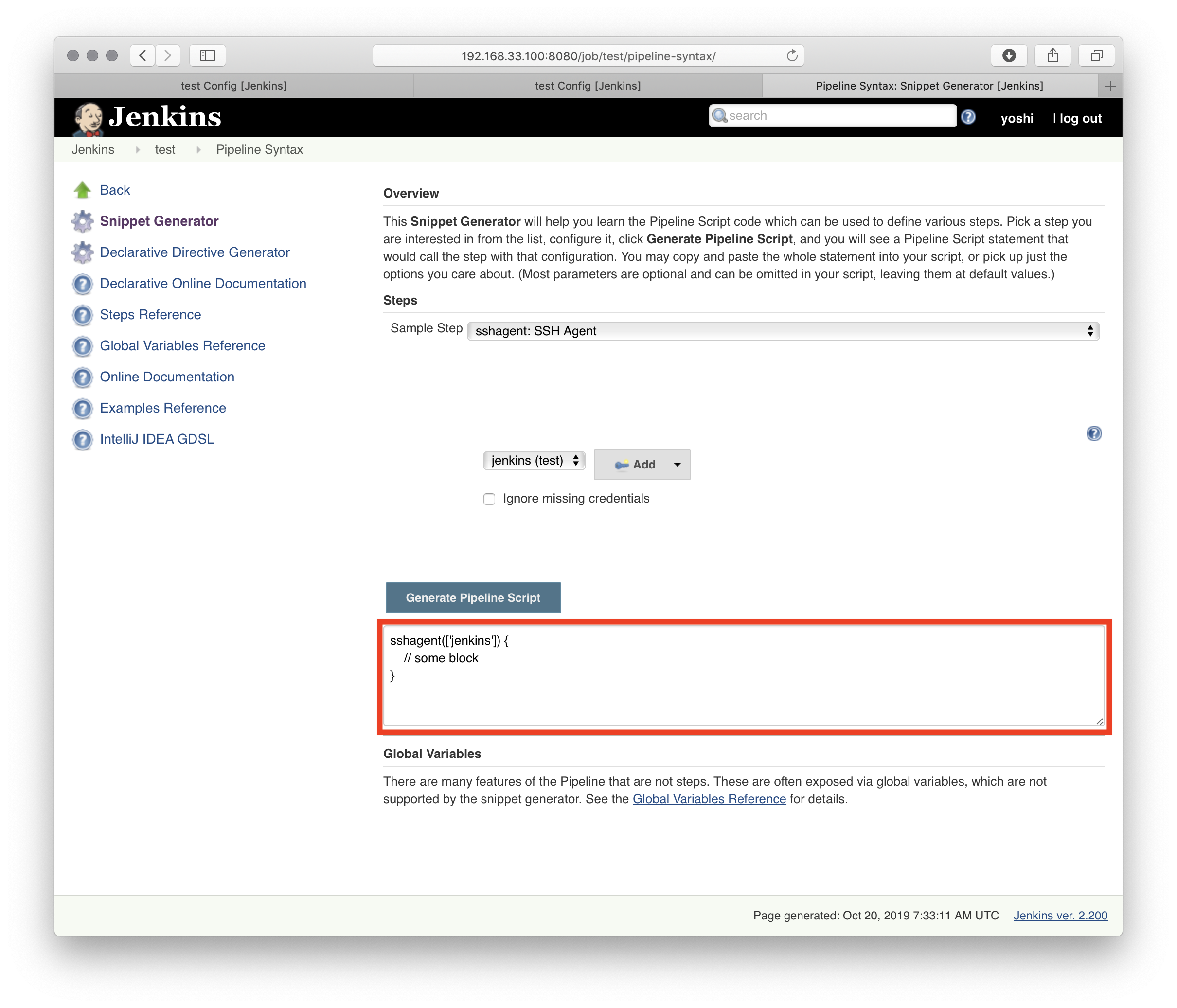Open the Online Documentation link
The height and width of the screenshot is (1008, 1177).
[x=167, y=378]
